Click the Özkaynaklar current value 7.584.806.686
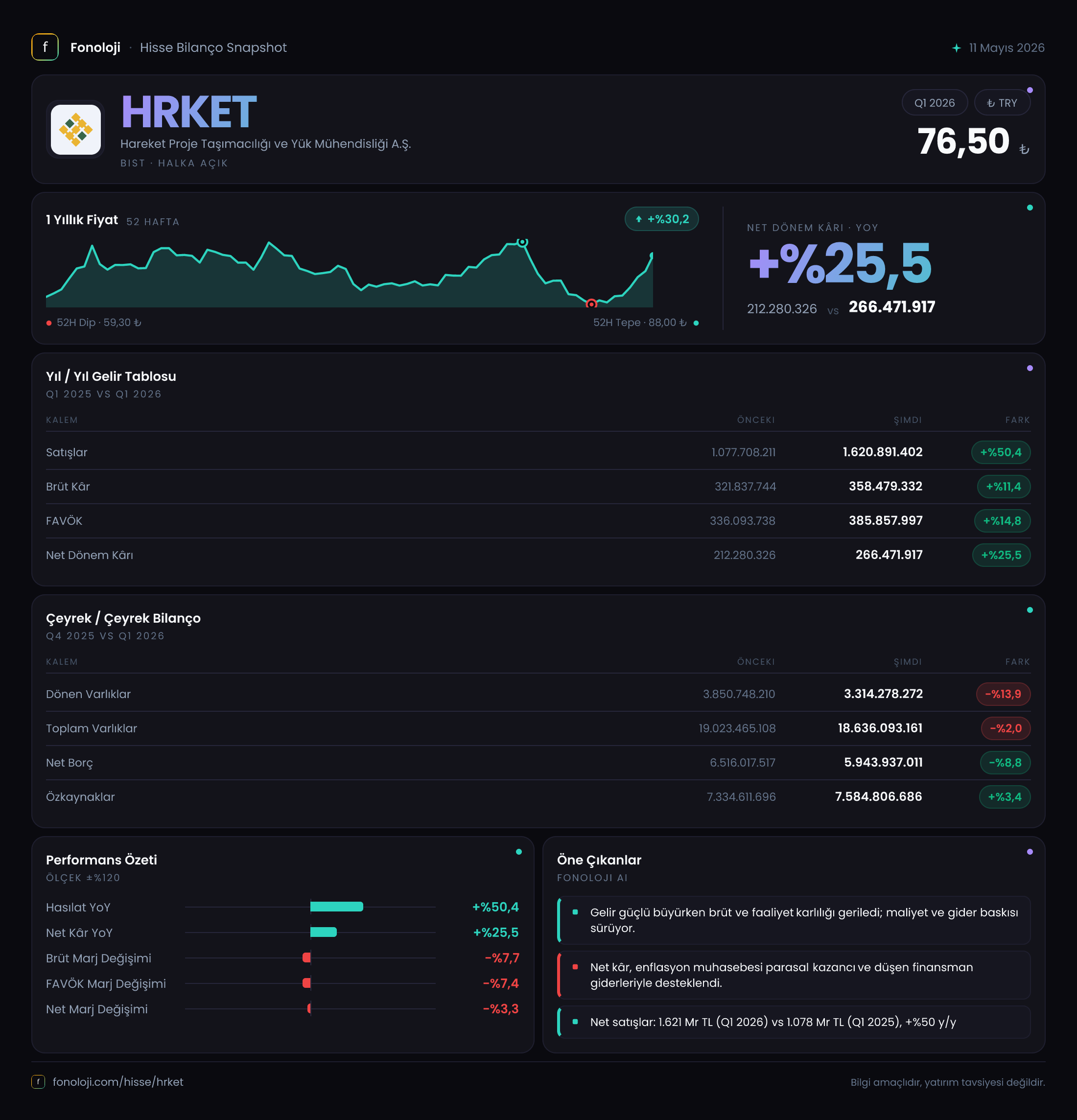The height and width of the screenshot is (1120, 1077). click(x=879, y=796)
